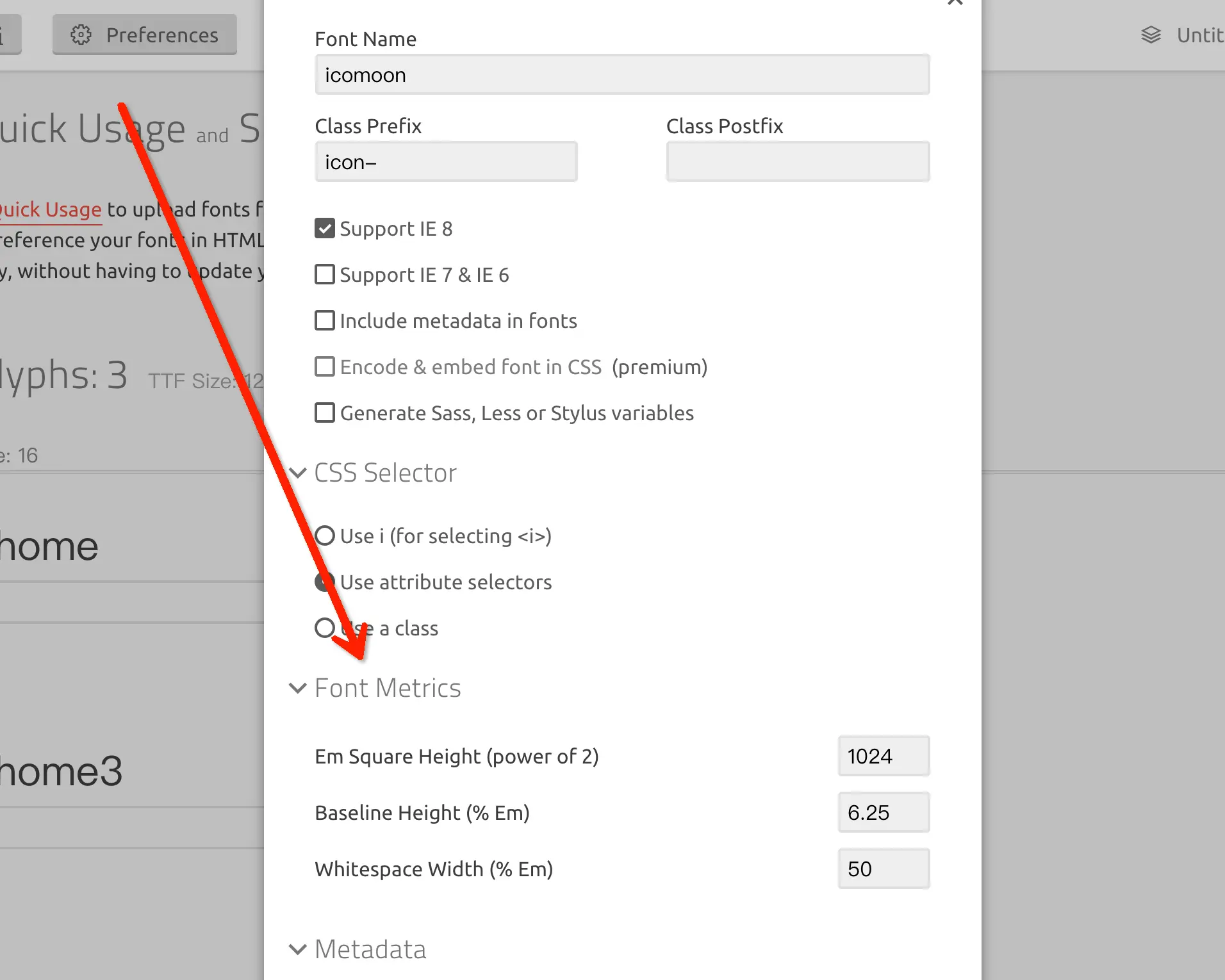Tick Include metadata in fonts
Screen dimensions: 1225x980
click(325, 321)
